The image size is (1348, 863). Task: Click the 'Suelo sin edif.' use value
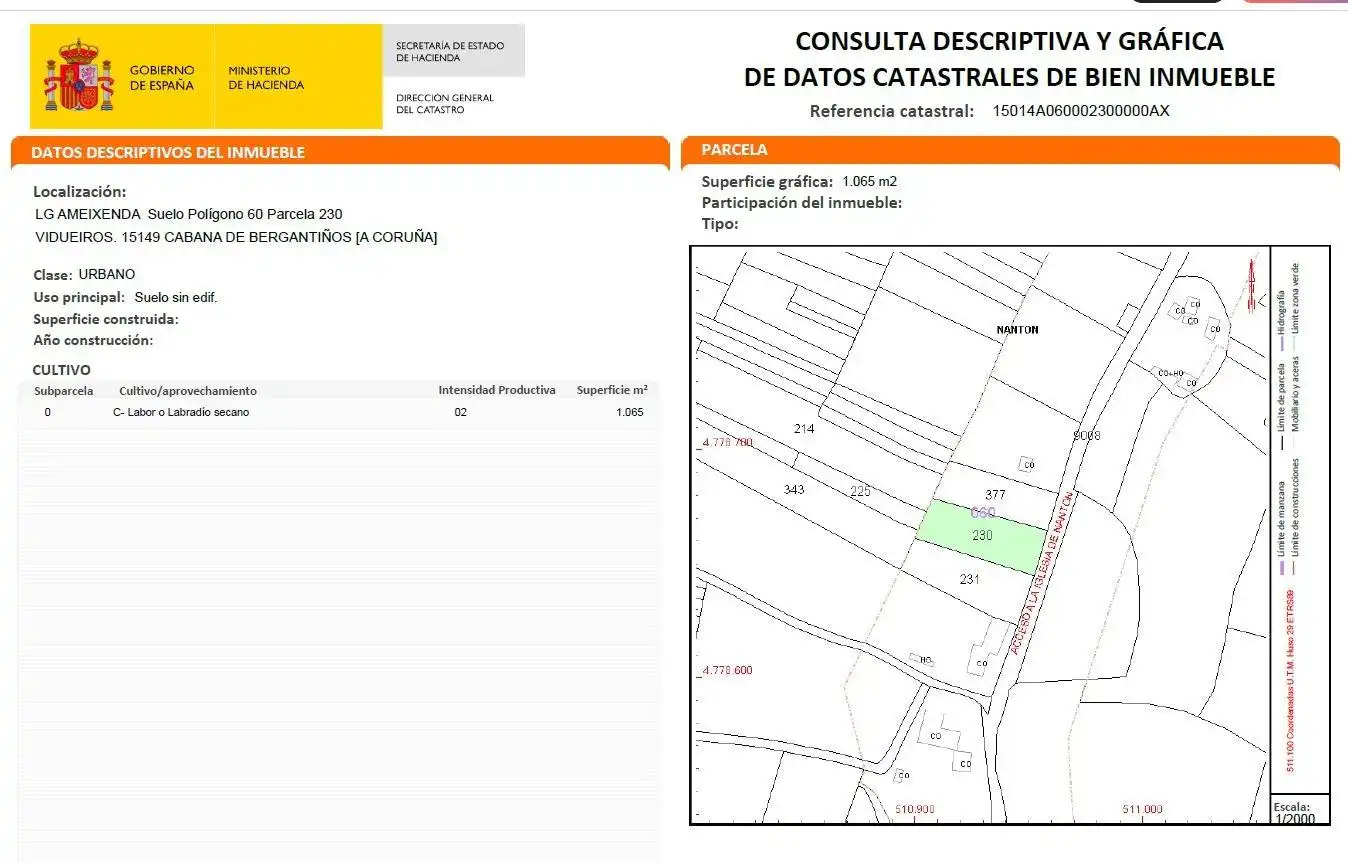coord(176,297)
